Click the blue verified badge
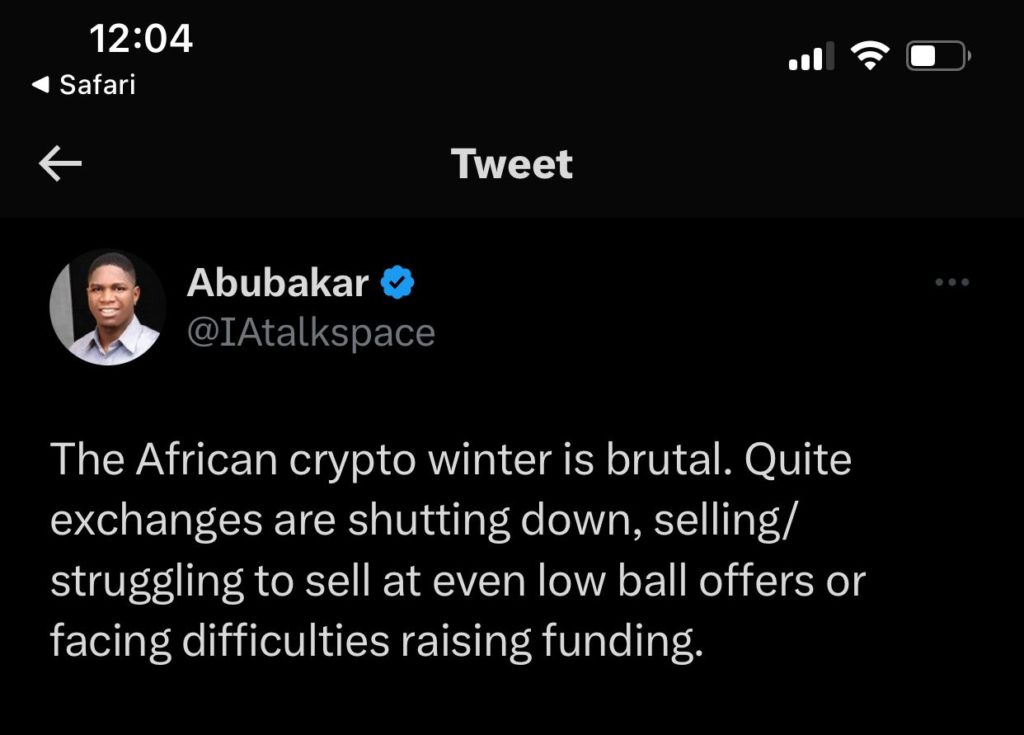This screenshot has height=735, width=1024. click(x=399, y=285)
